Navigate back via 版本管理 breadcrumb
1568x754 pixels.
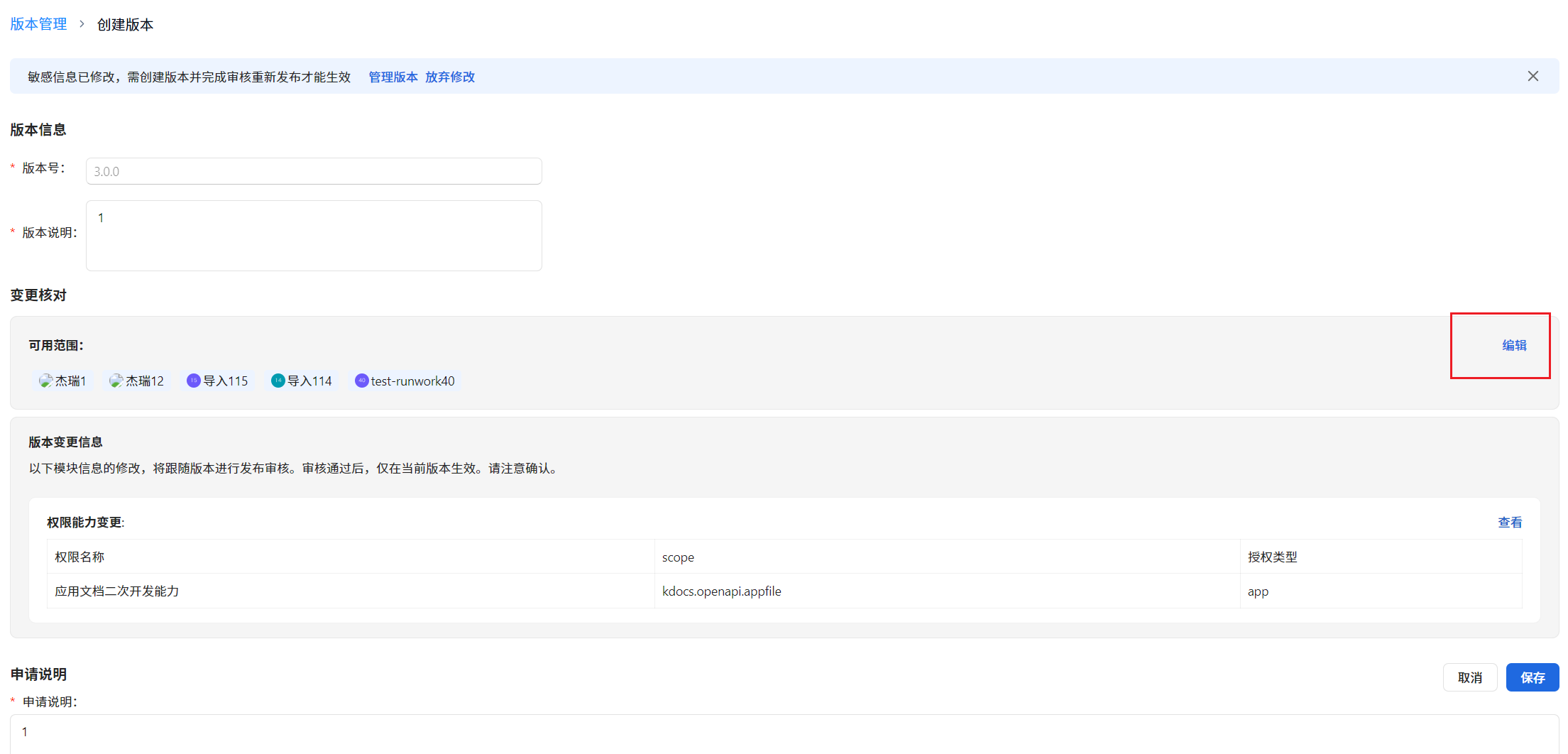[38, 23]
